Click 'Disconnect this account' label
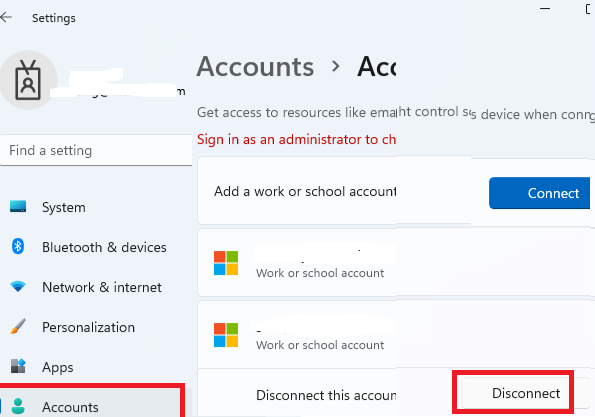The image size is (595, 417). [x=326, y=395]
